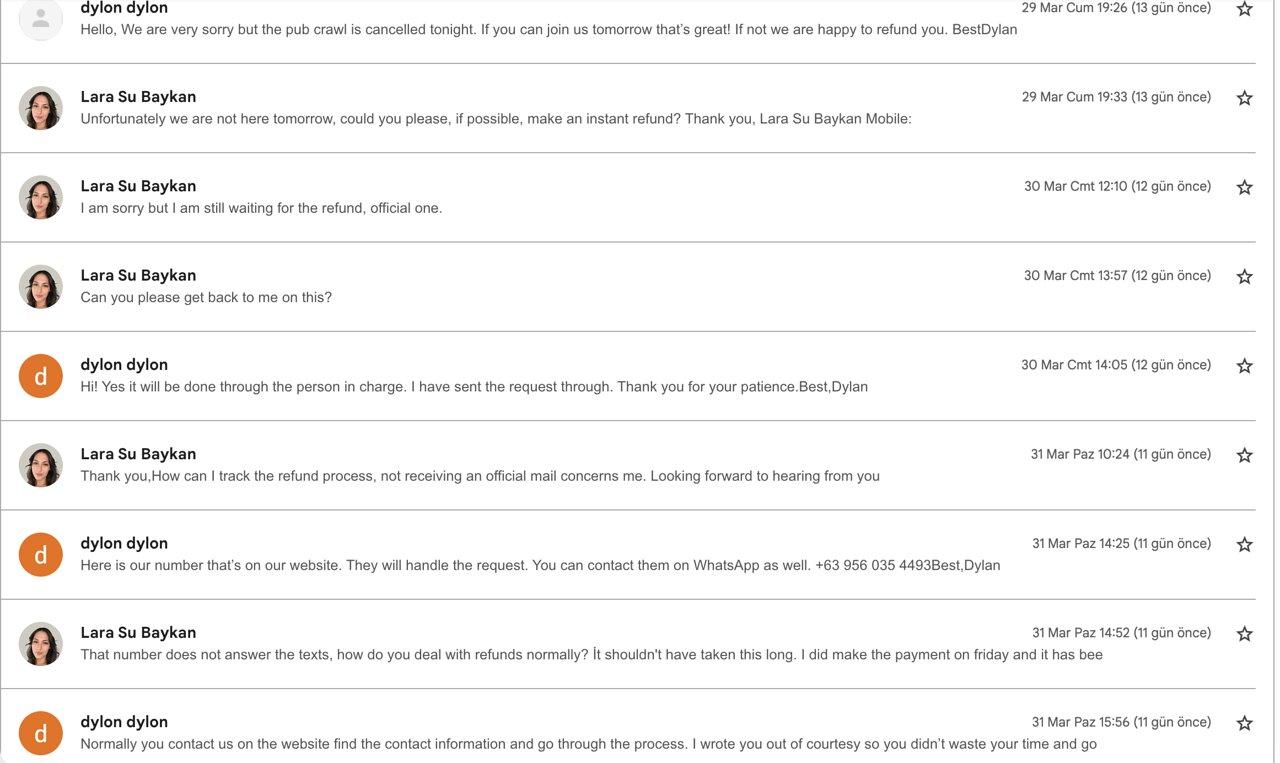1280x763 pixels.
Task: Star the 31 Mar 10:24 message
Action: (x=1244, y=455)
